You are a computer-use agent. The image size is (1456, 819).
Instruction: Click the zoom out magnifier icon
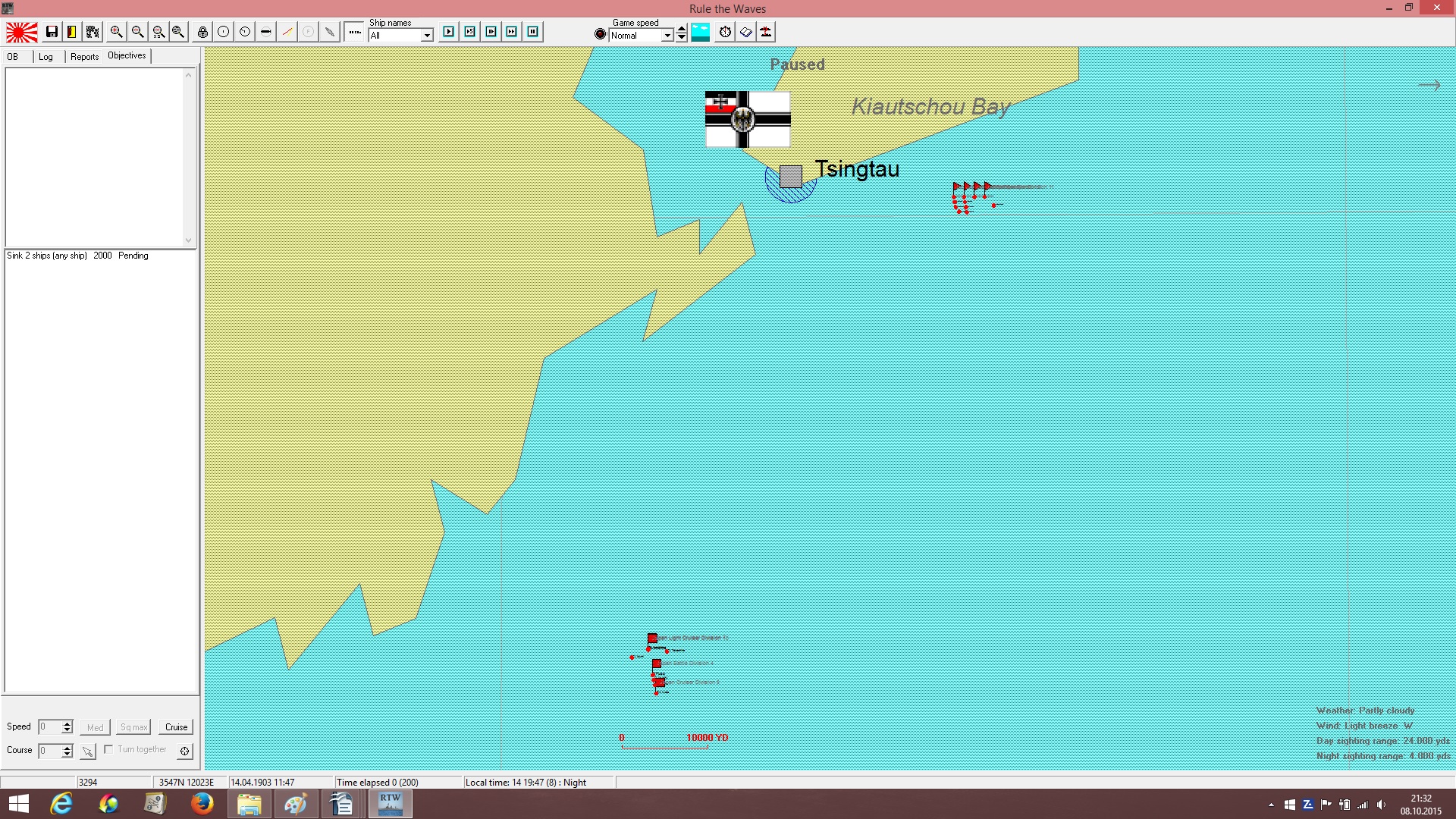tap(137, 32)
